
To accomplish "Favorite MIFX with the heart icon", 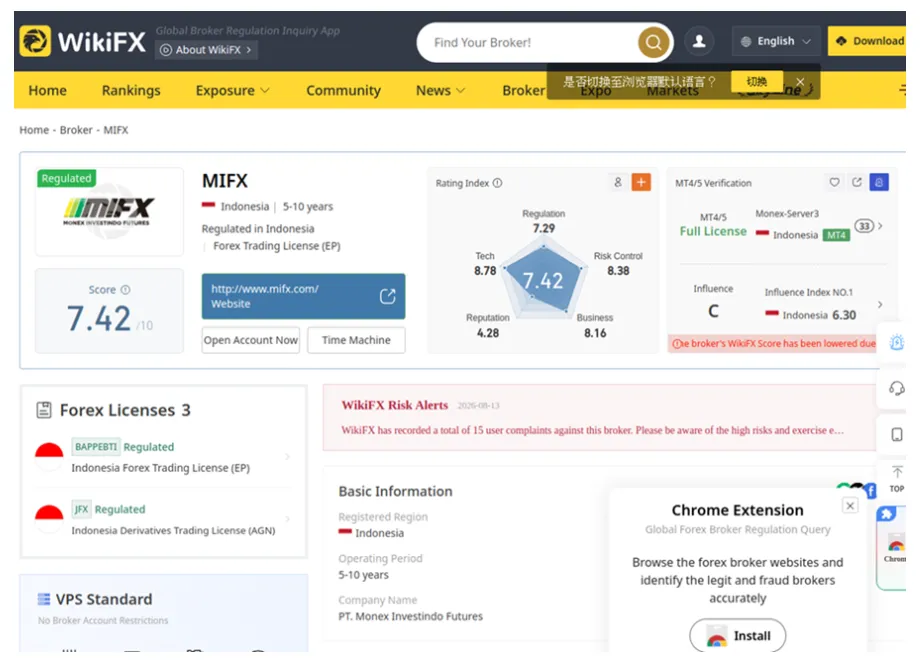I will [834, 183].
